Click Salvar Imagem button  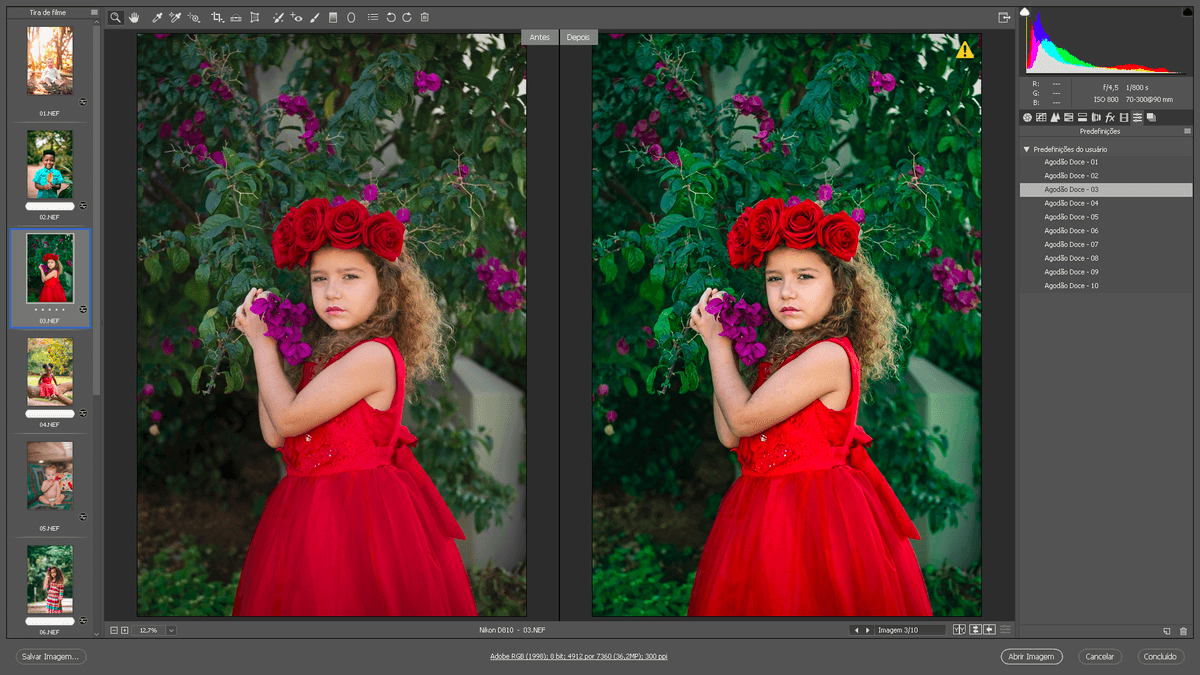tap(51, 657)
